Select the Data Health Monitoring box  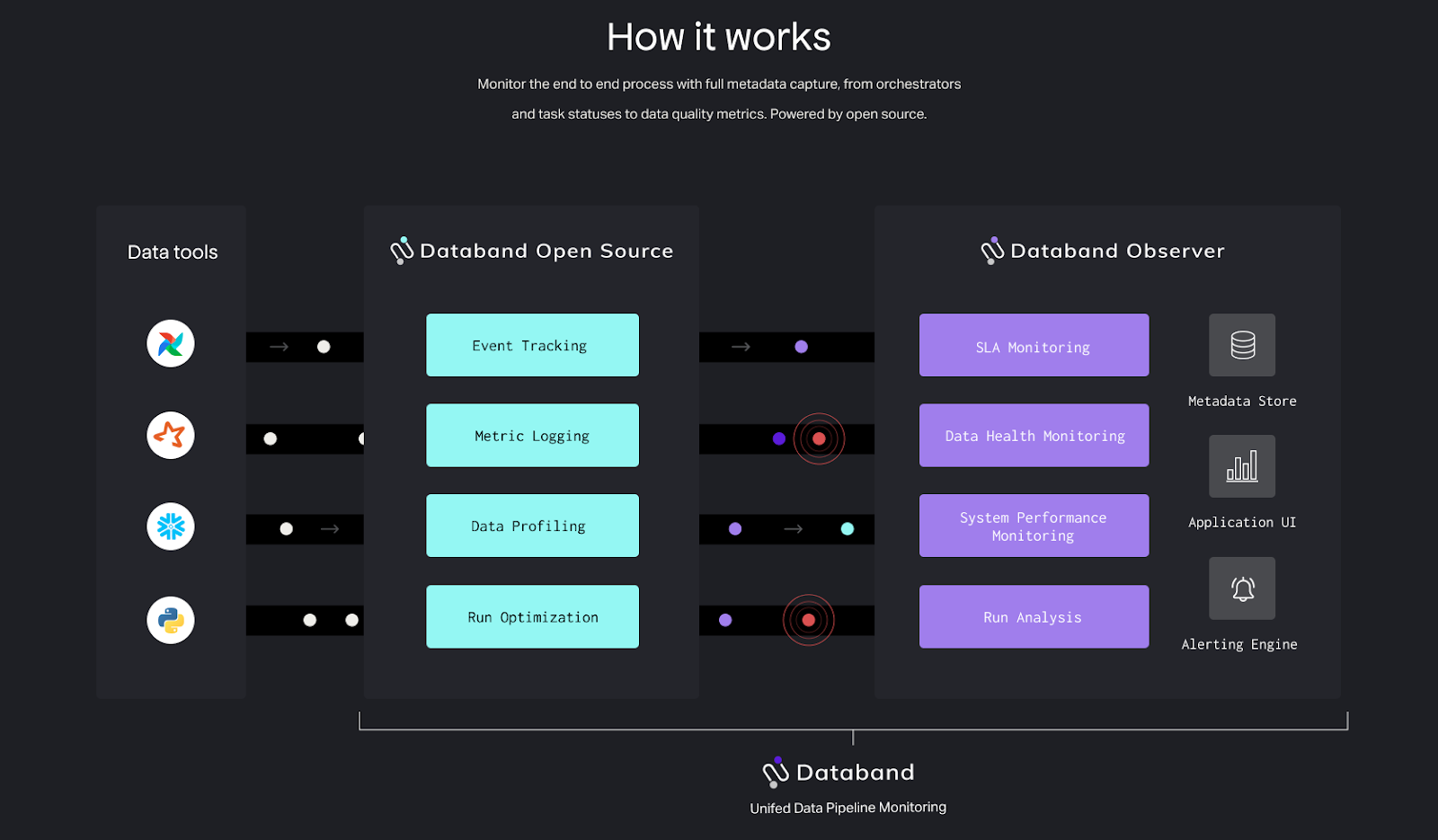[1034, 436]
